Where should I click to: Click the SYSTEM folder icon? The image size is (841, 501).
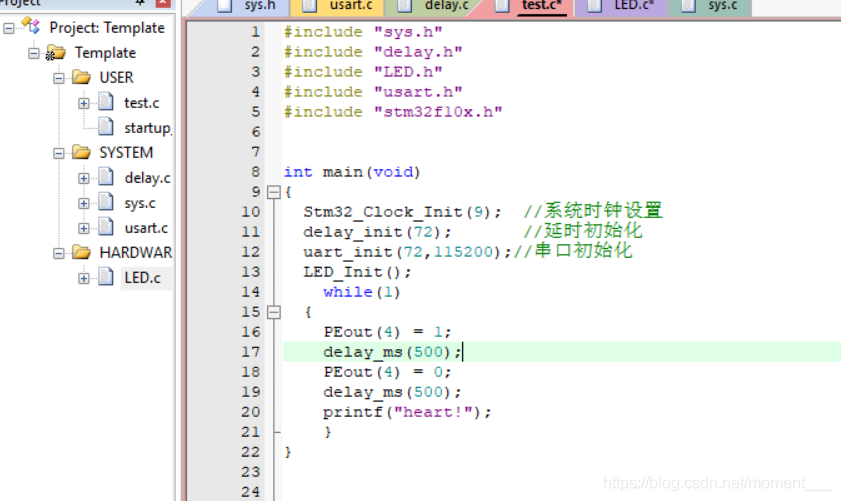click(82, 152)
